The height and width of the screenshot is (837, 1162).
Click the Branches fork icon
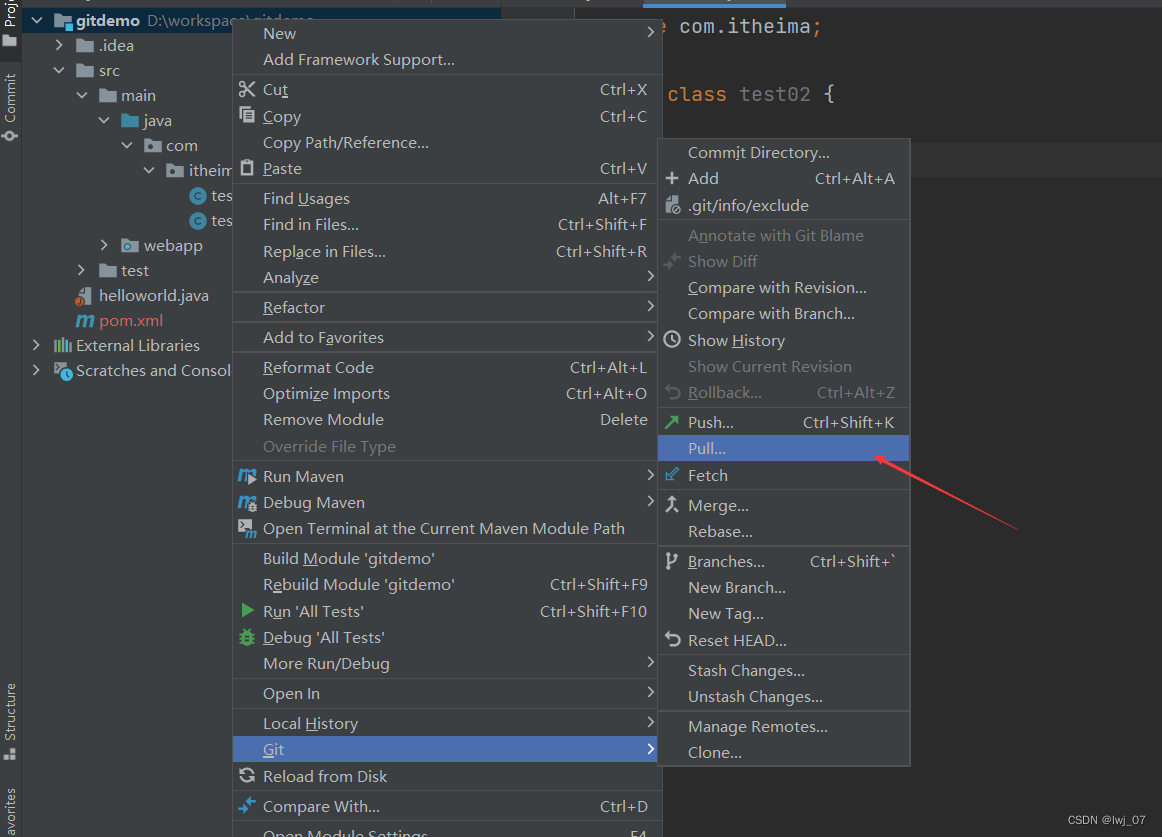671,561
